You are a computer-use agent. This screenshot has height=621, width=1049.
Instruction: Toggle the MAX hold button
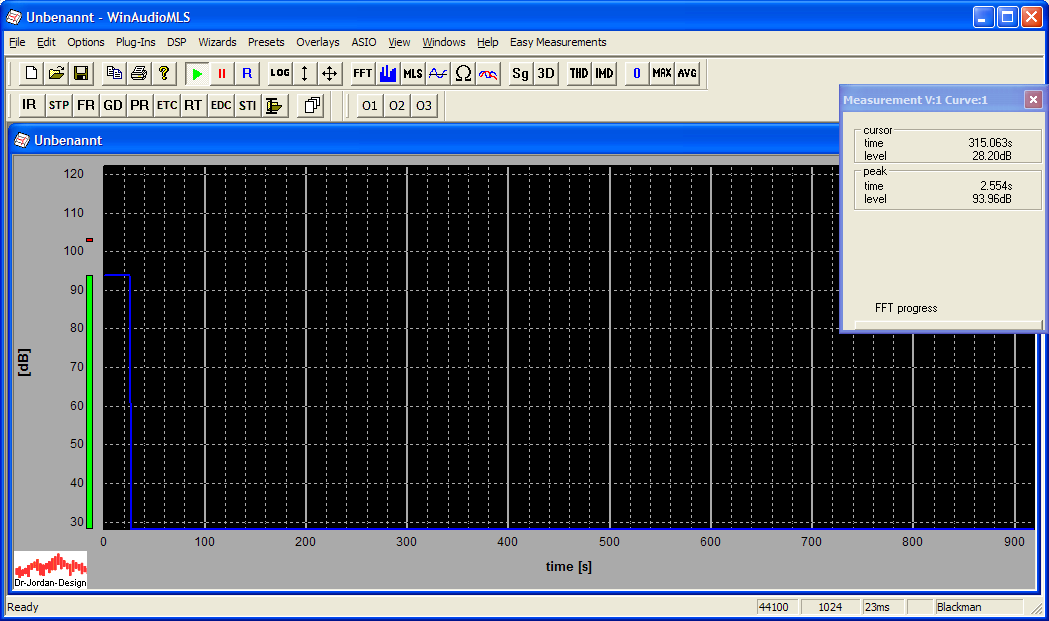pos(662,74)
